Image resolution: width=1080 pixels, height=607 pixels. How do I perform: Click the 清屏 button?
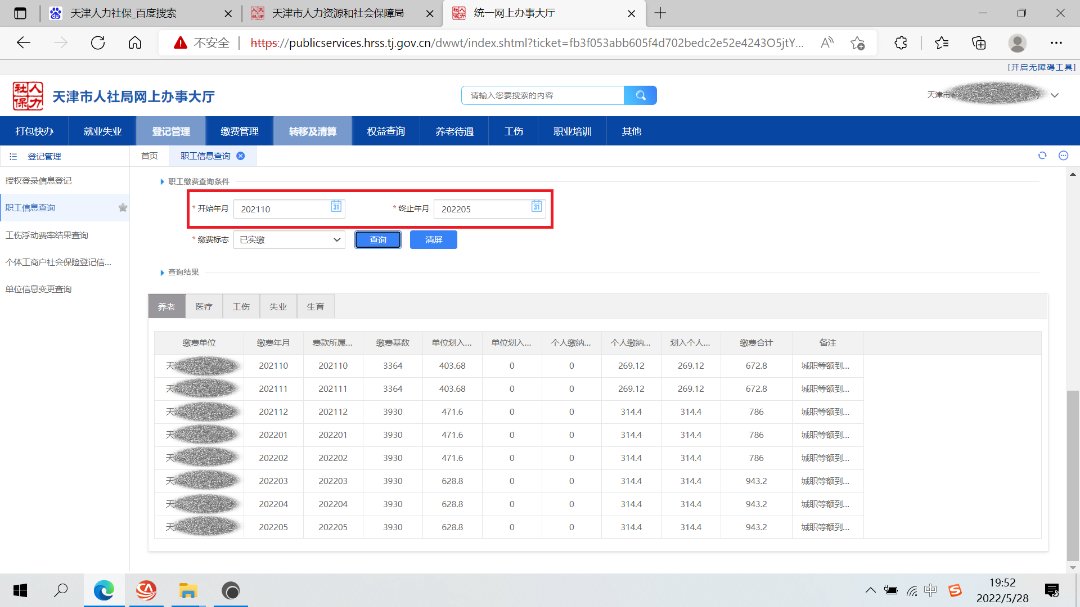click(433, 240)
